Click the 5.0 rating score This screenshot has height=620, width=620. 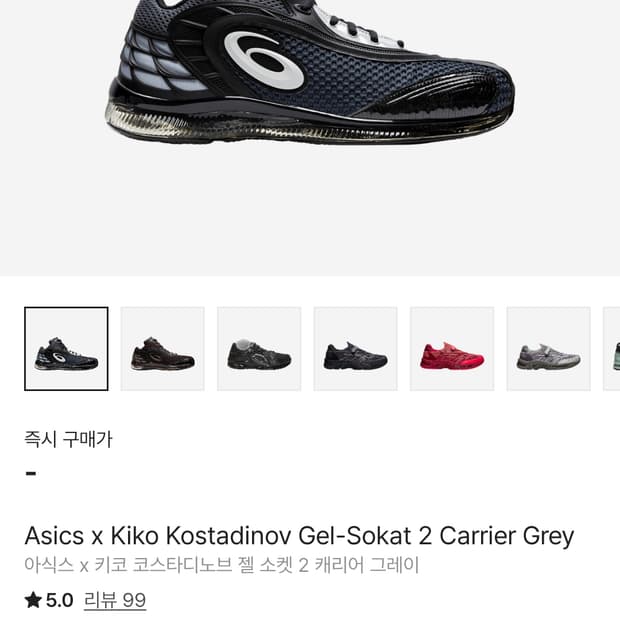coord(59,600)
